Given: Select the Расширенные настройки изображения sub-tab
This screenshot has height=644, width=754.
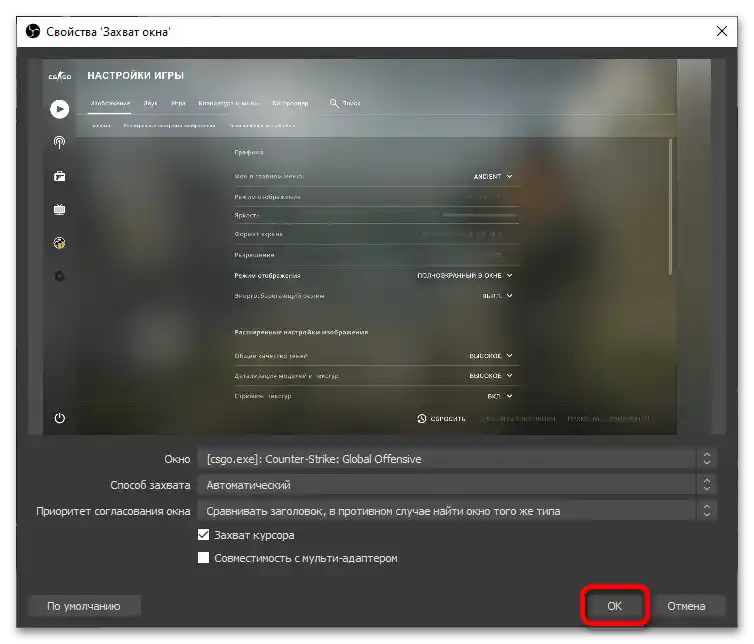Looking at the screenshot, I should (x=169, y=126).
